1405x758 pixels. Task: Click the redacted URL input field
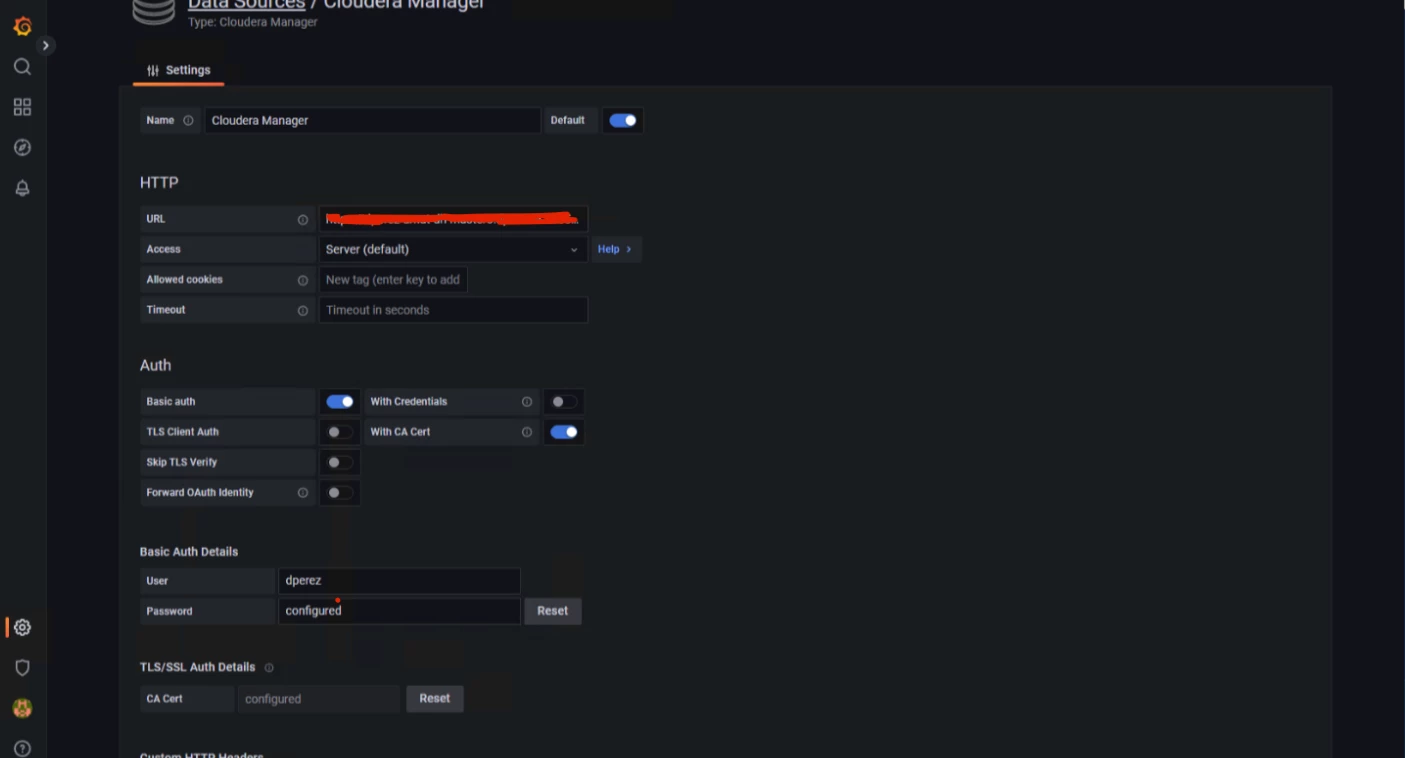[x=453, y=219]
